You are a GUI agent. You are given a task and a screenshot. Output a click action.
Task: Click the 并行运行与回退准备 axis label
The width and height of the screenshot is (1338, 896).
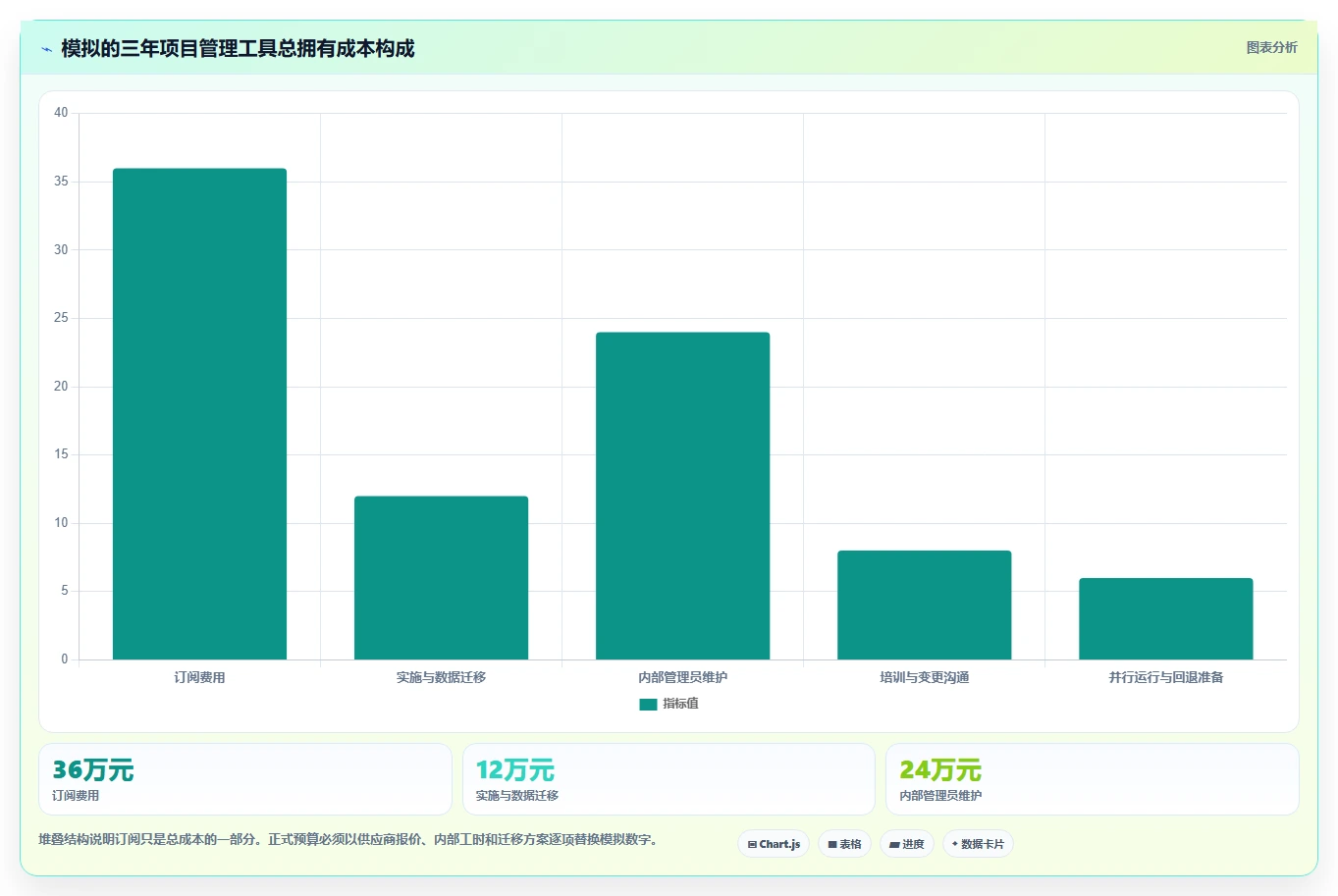[x=1165, y=677]
